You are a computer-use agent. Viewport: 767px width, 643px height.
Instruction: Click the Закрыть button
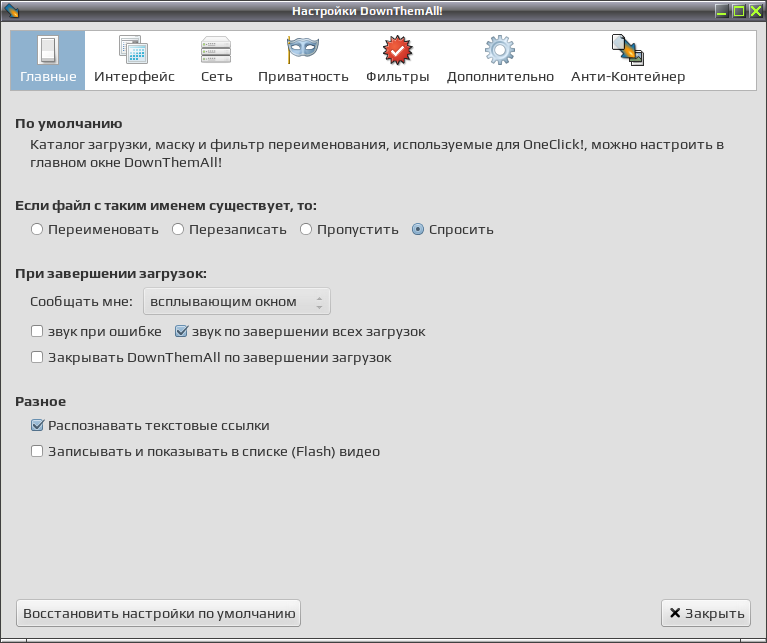tap(706, 613)
